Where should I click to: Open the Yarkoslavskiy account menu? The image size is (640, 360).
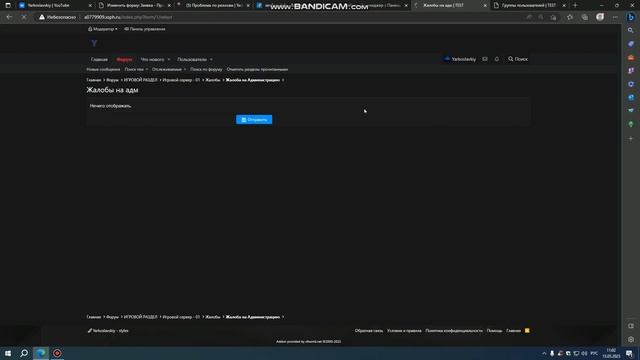[x=460, y=59]
